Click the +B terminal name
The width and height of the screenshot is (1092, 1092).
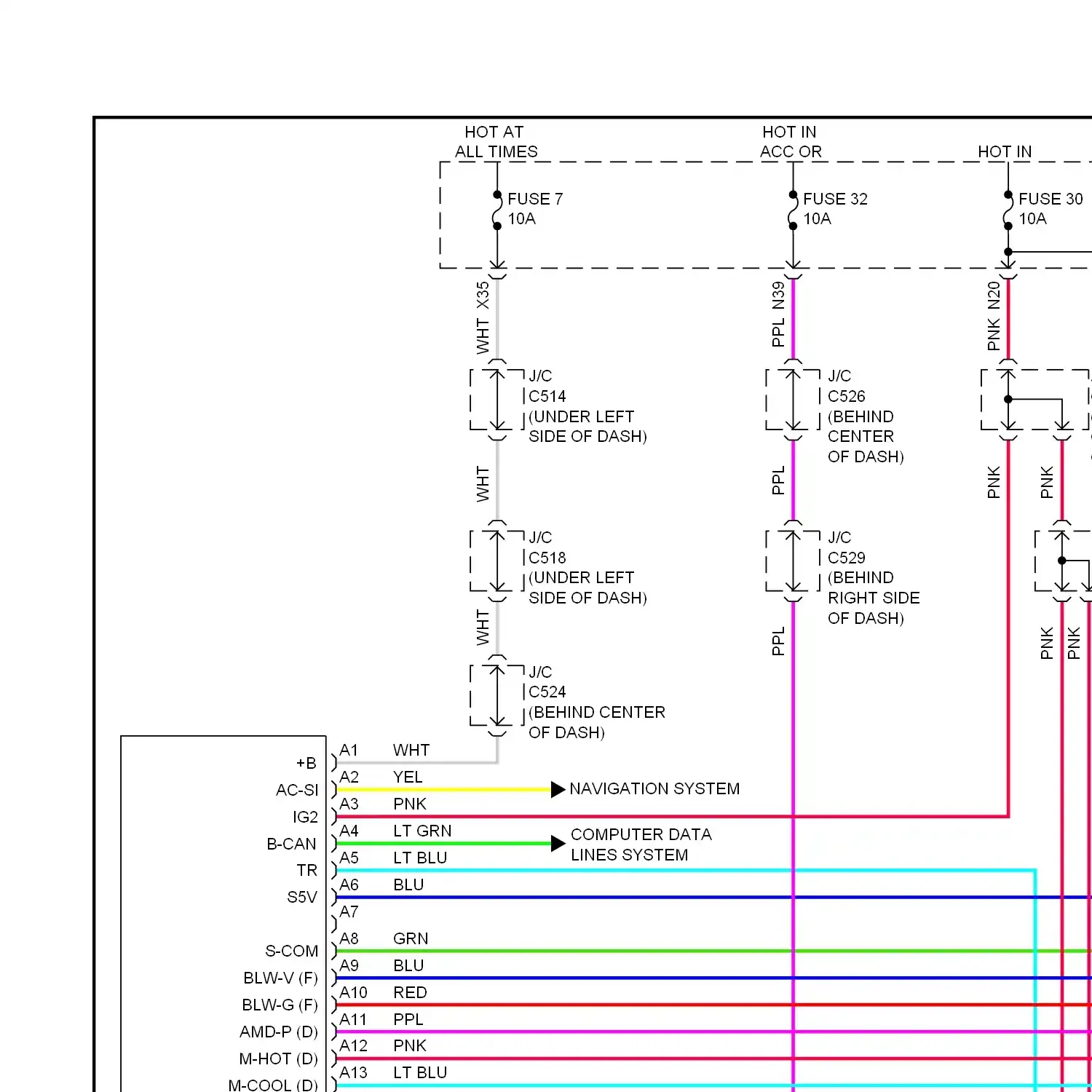click(306, 764)
